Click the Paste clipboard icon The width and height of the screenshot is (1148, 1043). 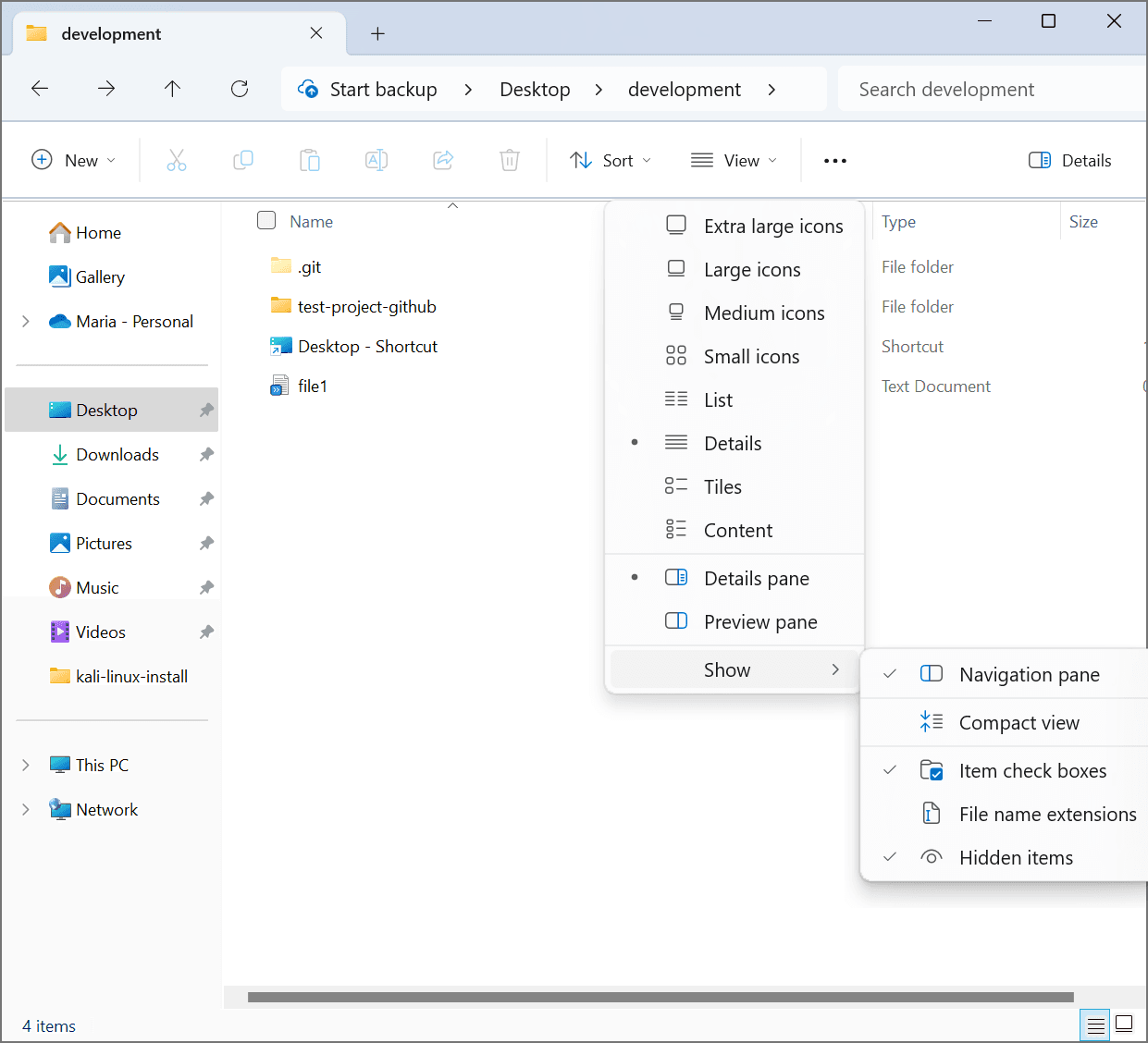(310, 160)
